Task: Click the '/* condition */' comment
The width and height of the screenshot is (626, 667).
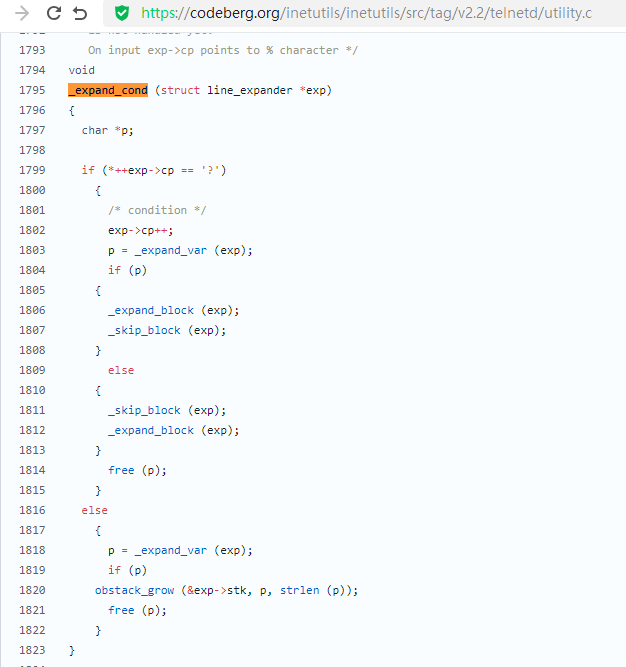Action: coord(157,210)
